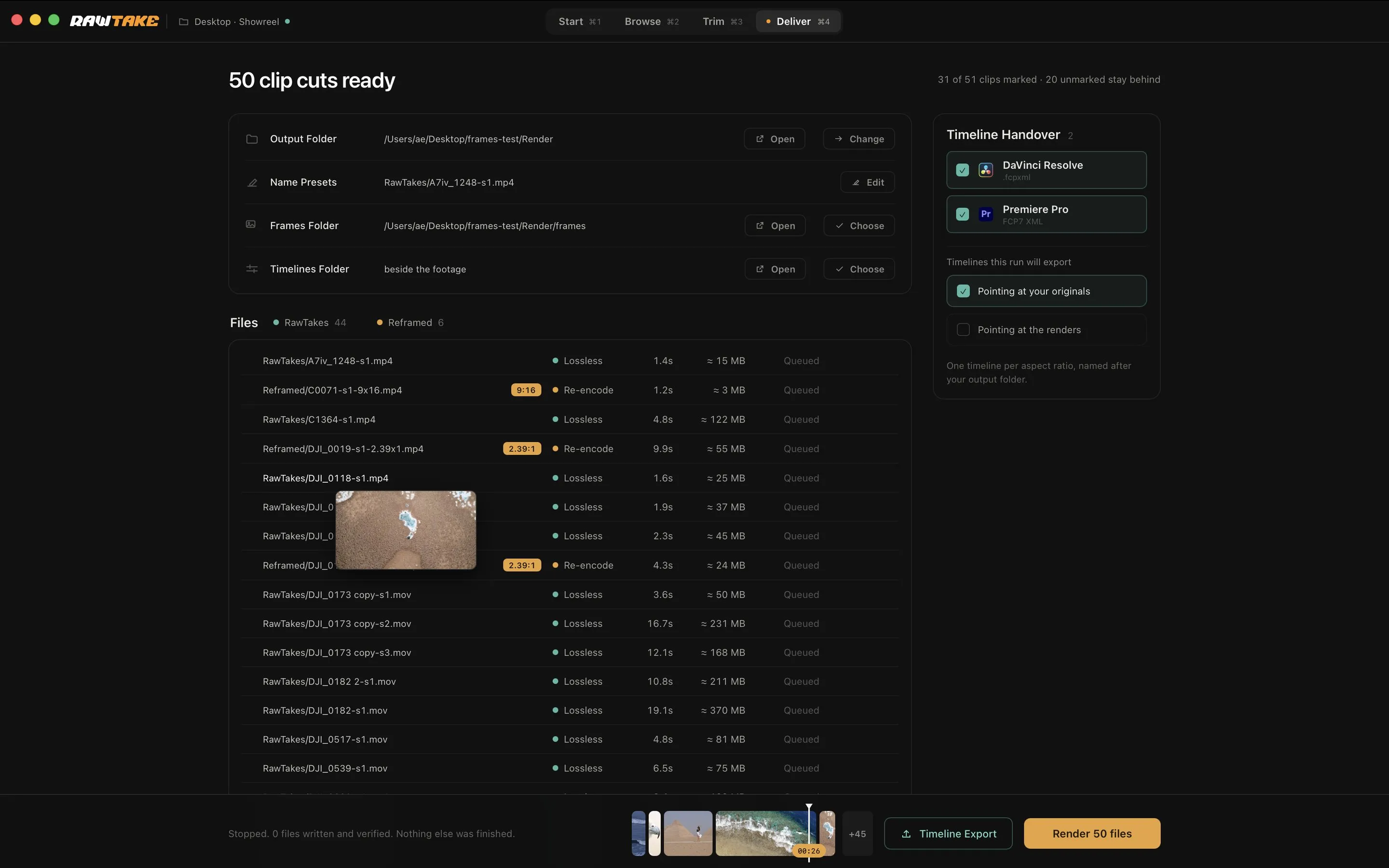
Task: Select RawTakes/C1364-s1.mp4 row
Action: tap(570, 420)
